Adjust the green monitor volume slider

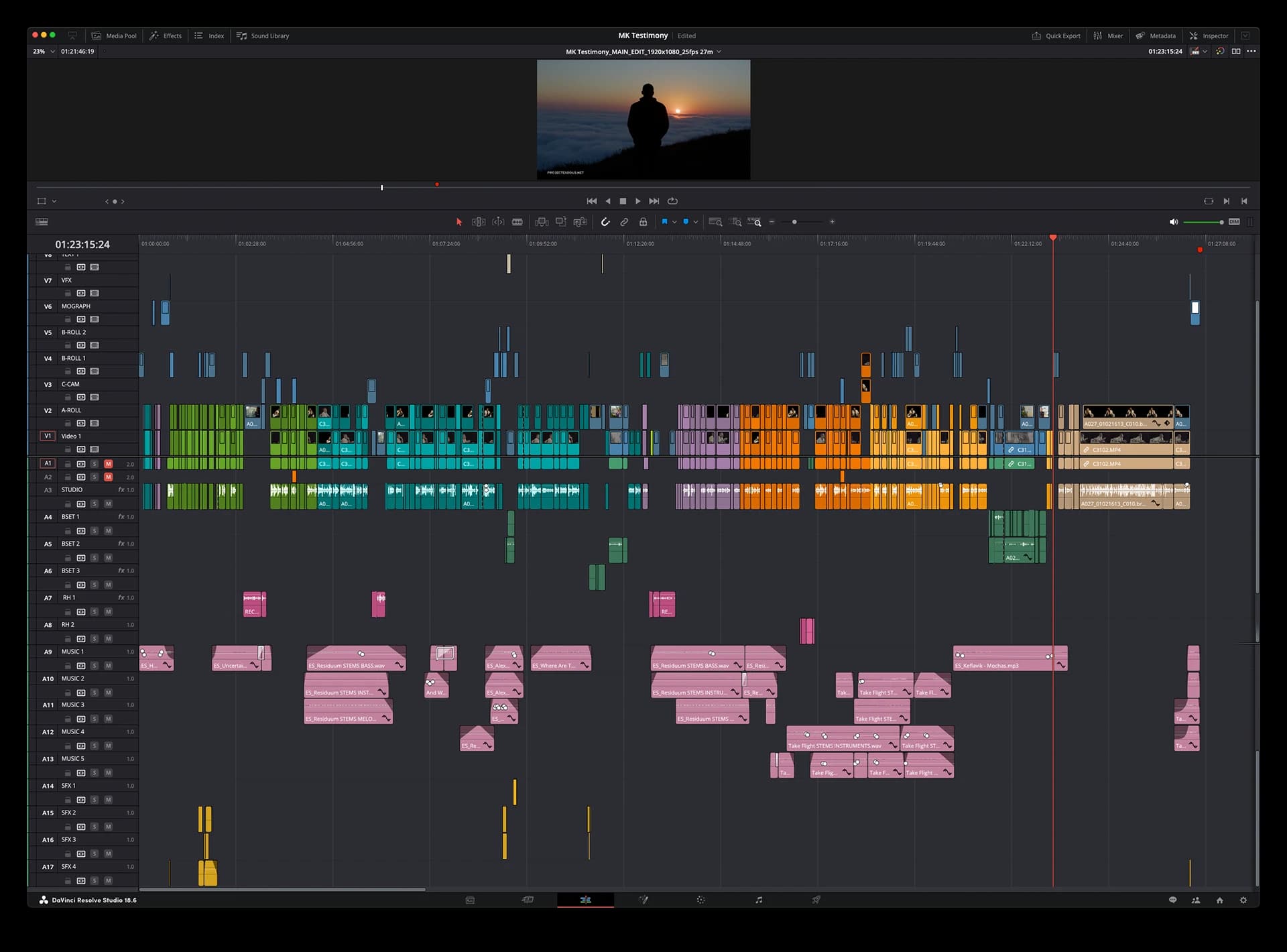pos(1203,222)
